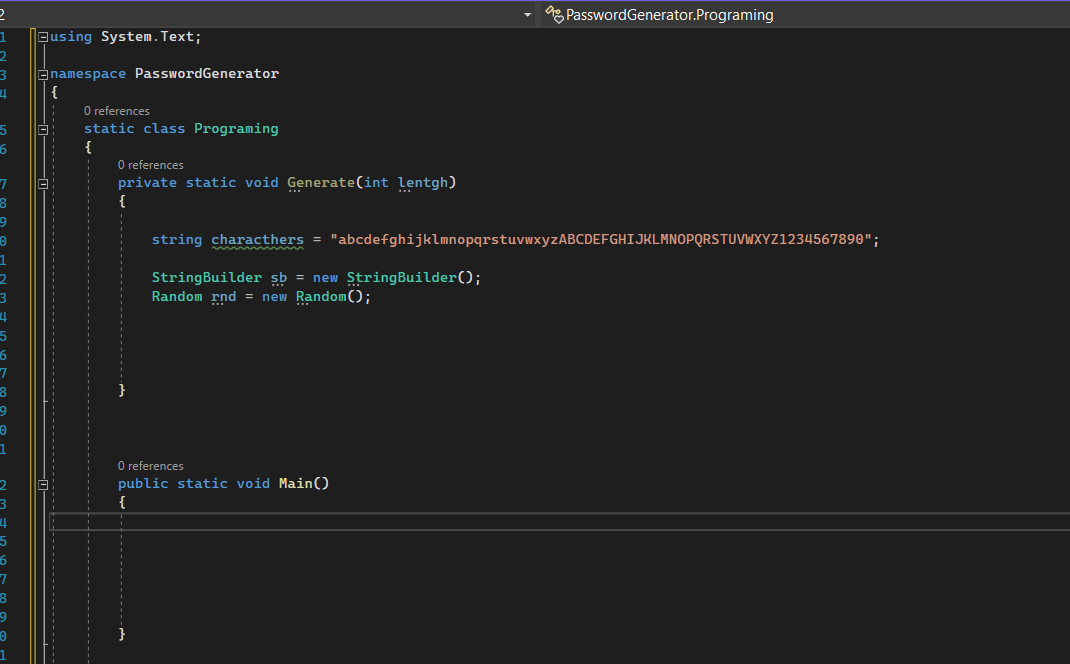Image resolution: width=1070 pixels, height=664 pixels.
Task: Open 0 references link above Programing class
Action: [x=117, y=111]
